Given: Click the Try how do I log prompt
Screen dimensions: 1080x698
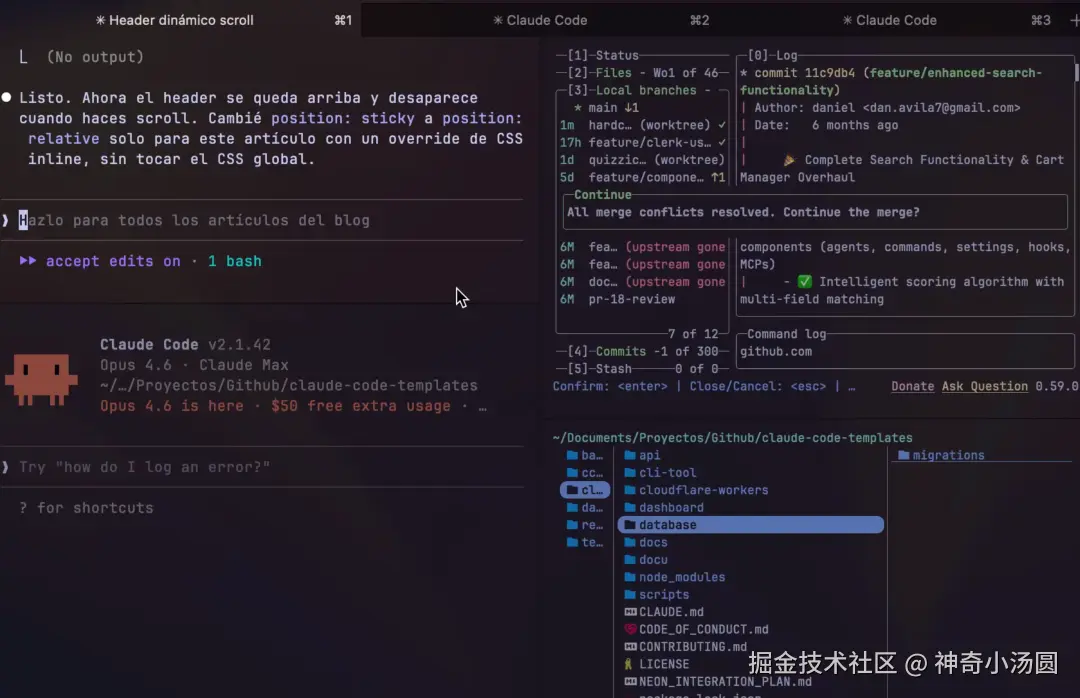Looking at the screenshot, I should (262, 467).
